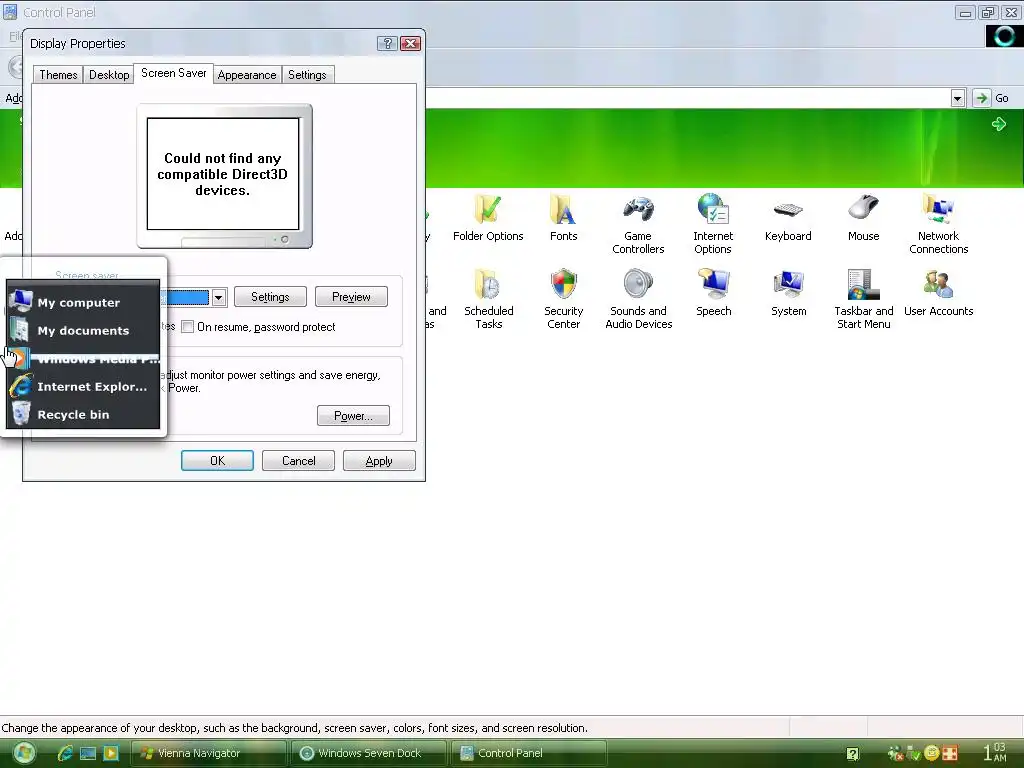Screen dimensions: 1024x768
Task: Click the Display Properties help button
Action: 387,43
